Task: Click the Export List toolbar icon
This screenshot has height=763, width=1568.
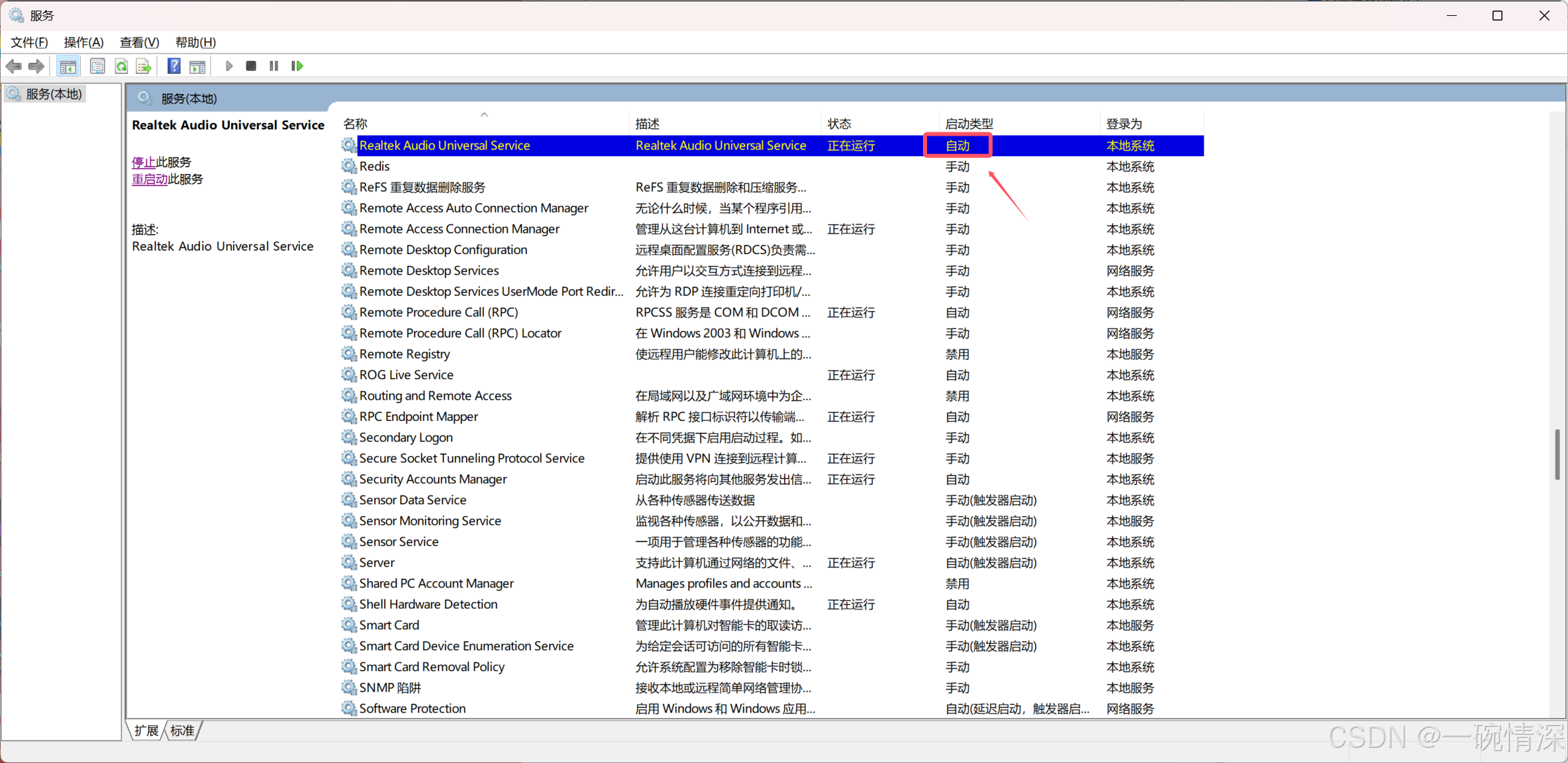Action: [x=144, y=66]
